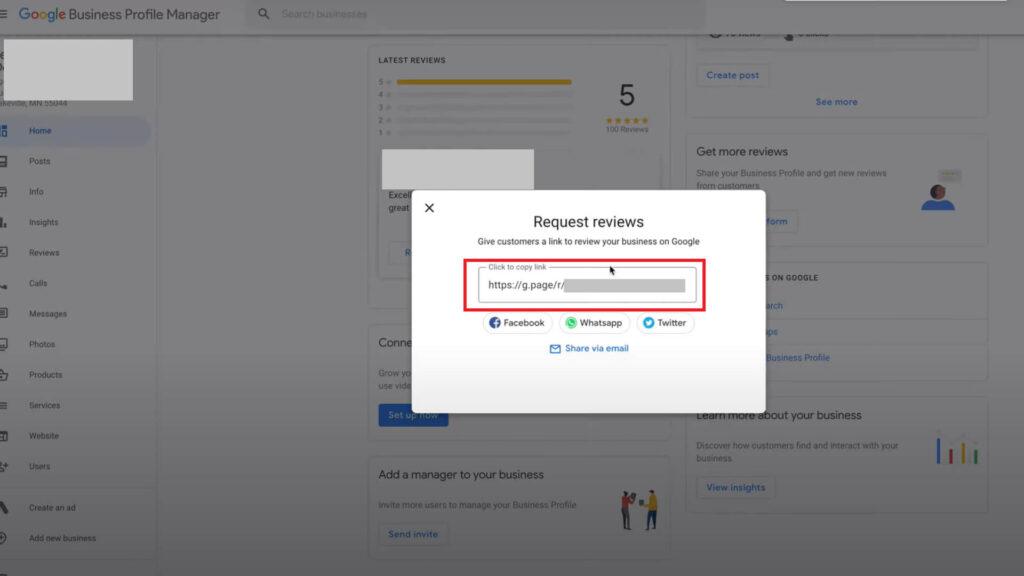
Task: Click the search magnifier icon
Action: coord(263,14)
